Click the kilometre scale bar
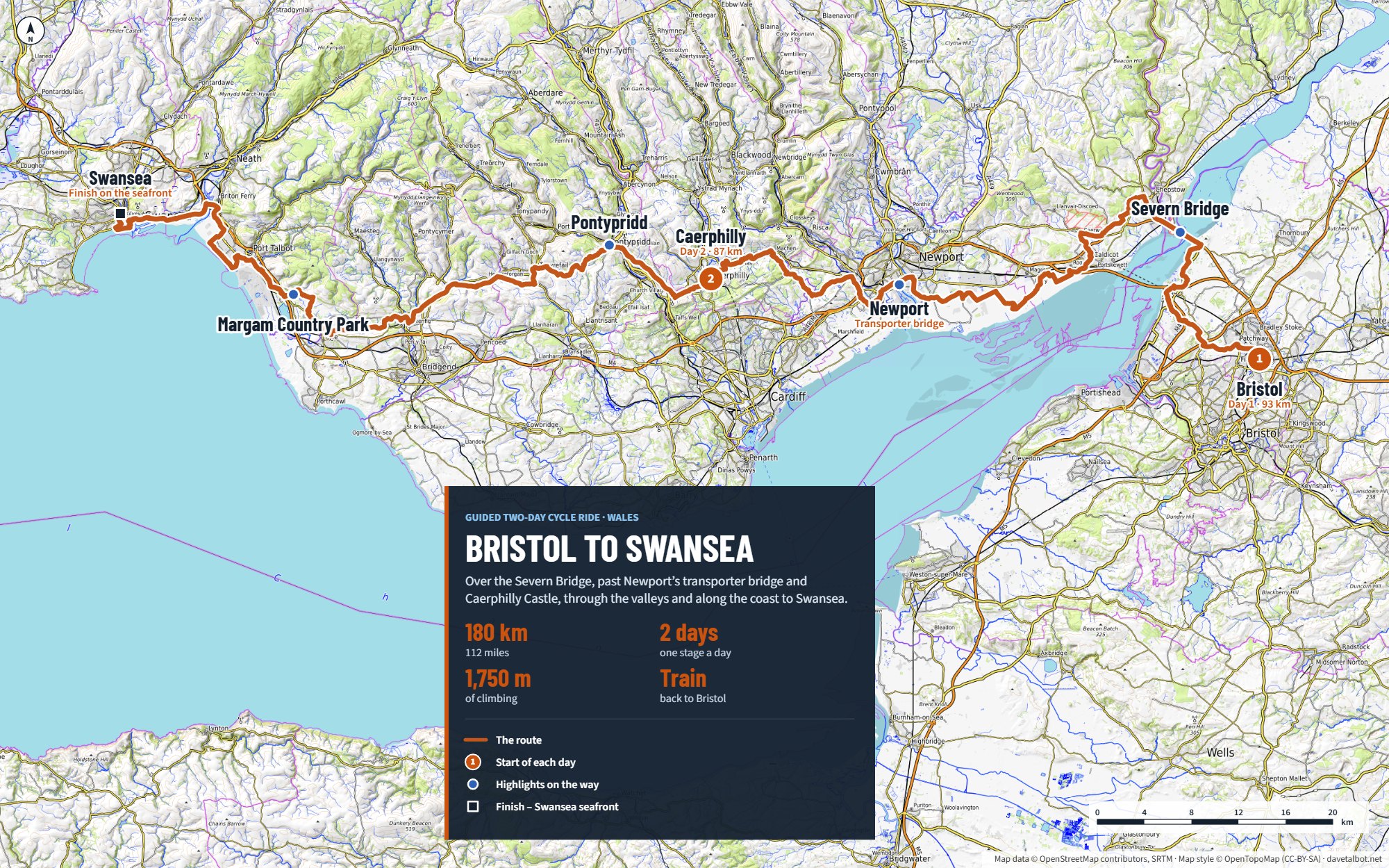 pos(1215,821)
